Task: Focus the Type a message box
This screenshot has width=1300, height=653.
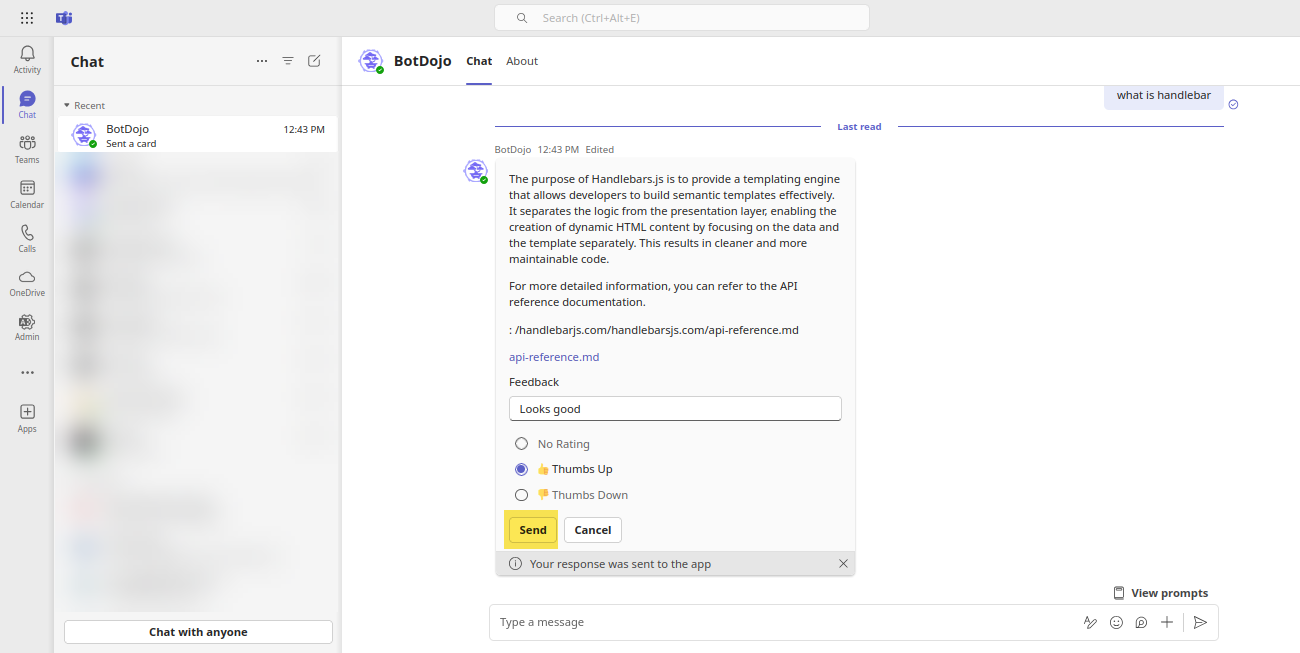Action: (785, 622)
